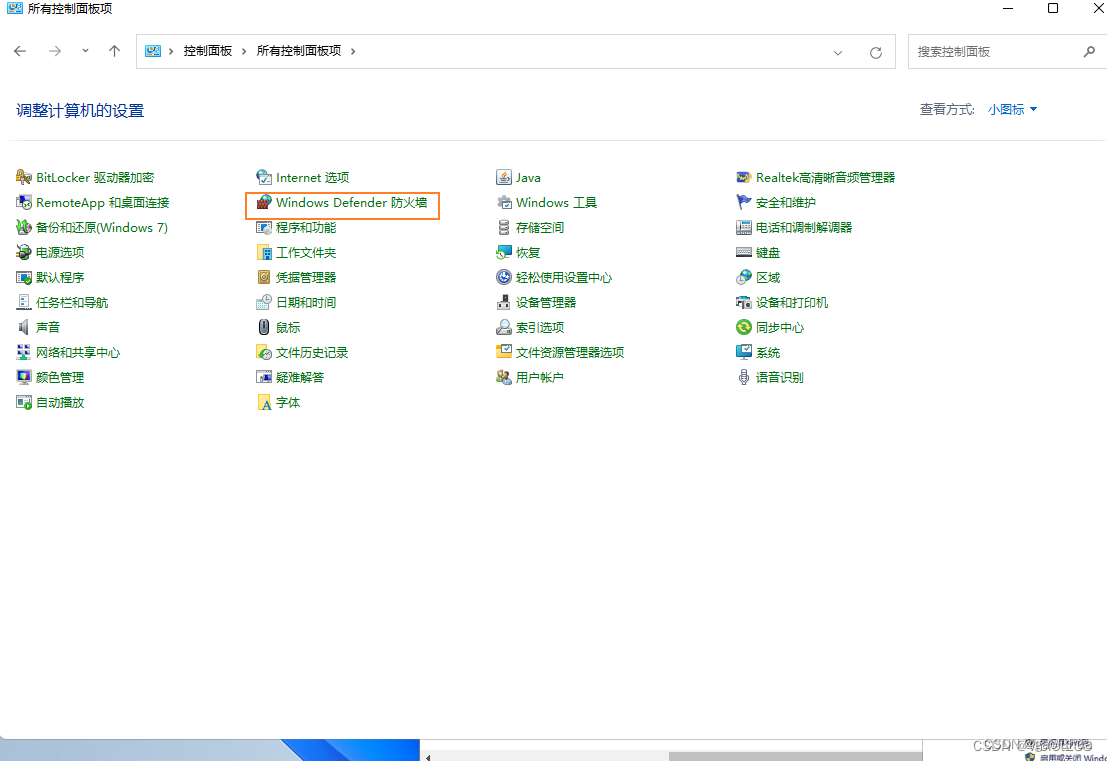Viewport: 1107px width, 761px height.
Task: Click the 搜索控制面板 search field
Action: pyautogui.click(x=1007, y=52)
